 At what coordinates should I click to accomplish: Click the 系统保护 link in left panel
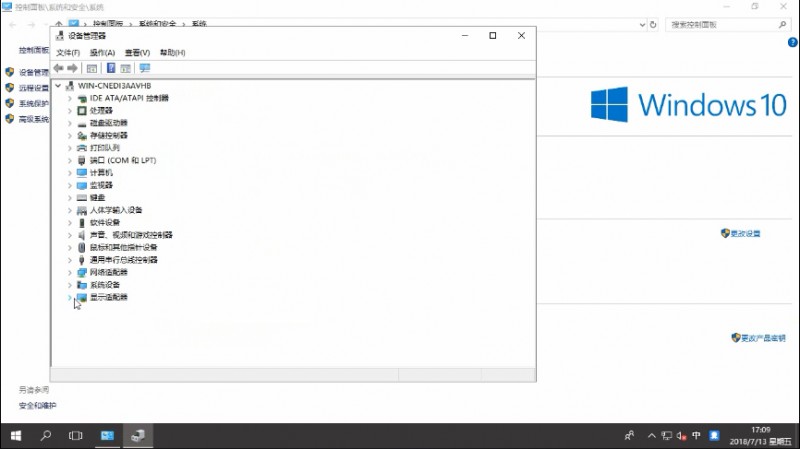[x=34, y=104]
